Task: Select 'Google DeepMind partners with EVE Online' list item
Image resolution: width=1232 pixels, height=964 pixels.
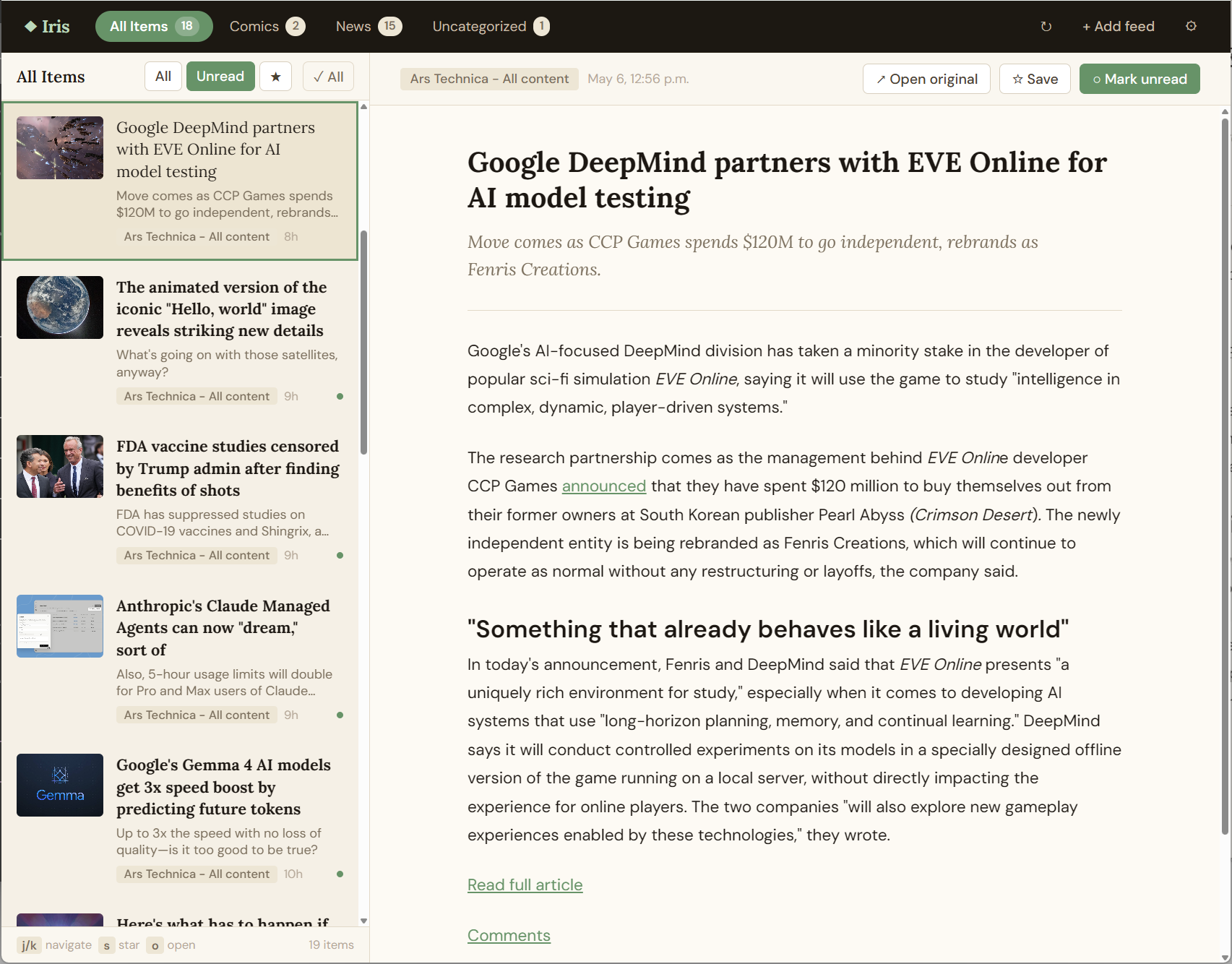Action: point(180,181)
